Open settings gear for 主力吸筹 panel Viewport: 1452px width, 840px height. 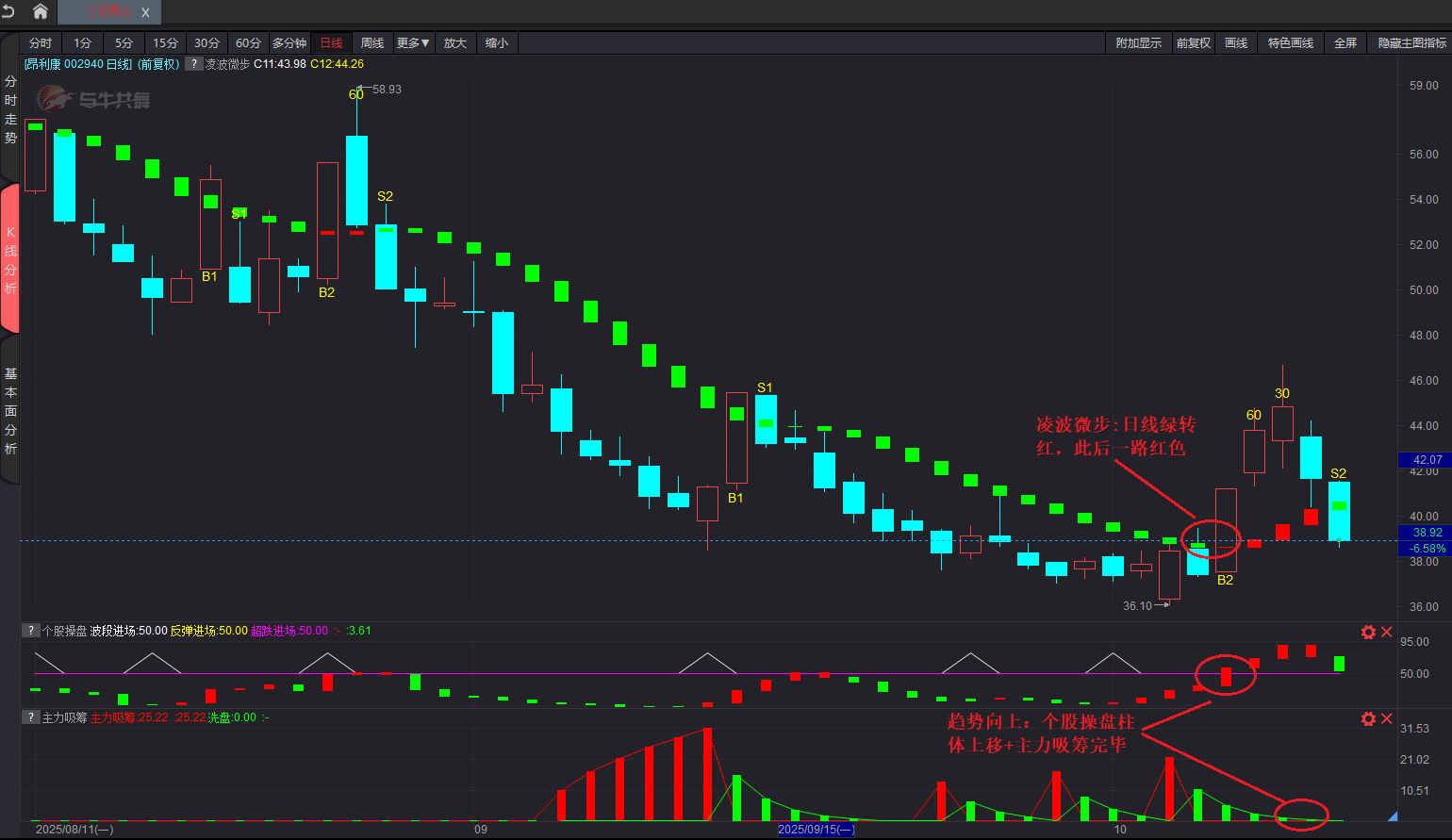(x=1368, y=719)
